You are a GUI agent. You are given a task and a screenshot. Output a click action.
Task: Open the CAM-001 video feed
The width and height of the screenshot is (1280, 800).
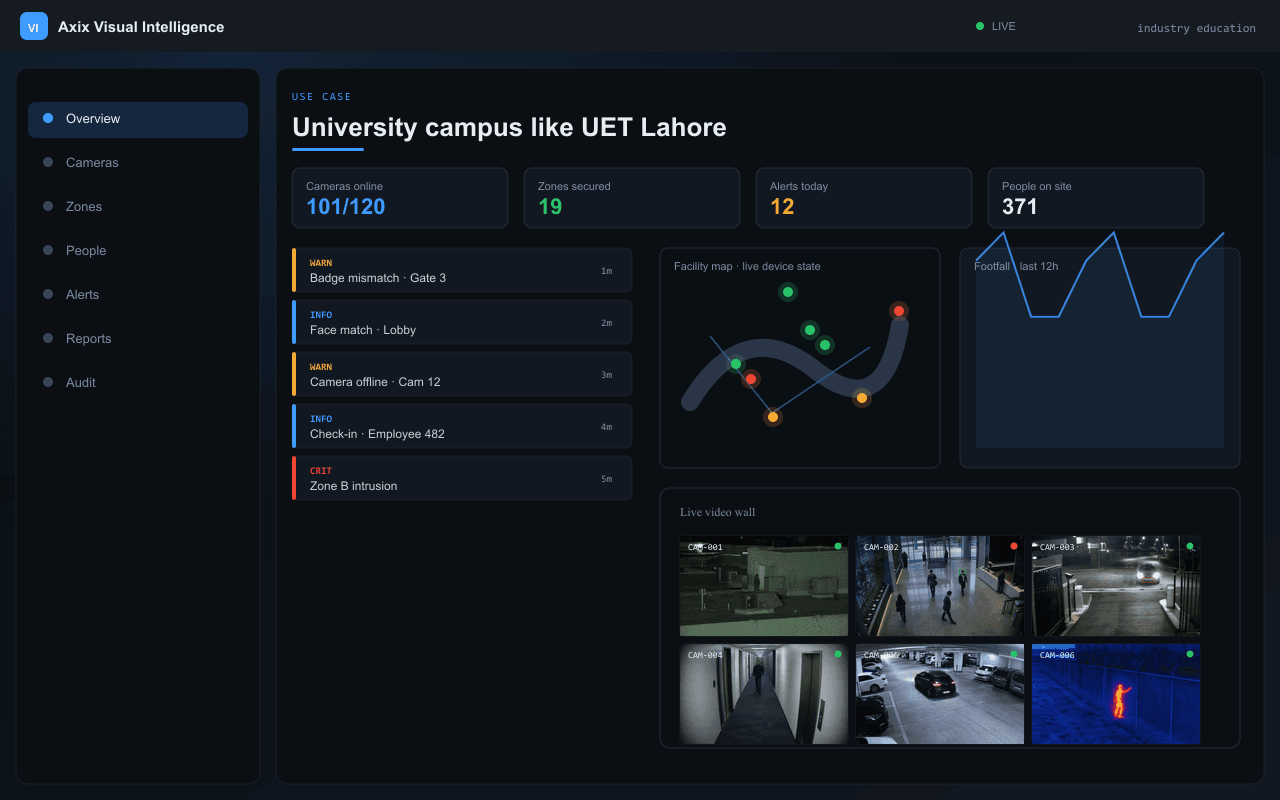point(764,586)
